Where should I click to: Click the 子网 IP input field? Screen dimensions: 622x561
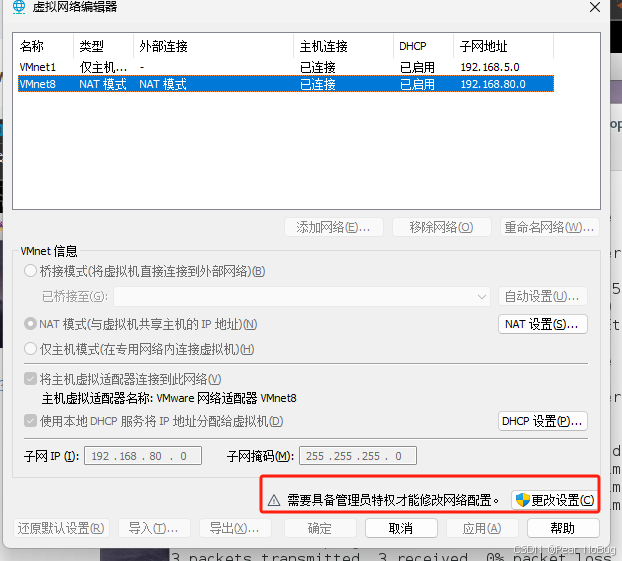tap(143, 455)
